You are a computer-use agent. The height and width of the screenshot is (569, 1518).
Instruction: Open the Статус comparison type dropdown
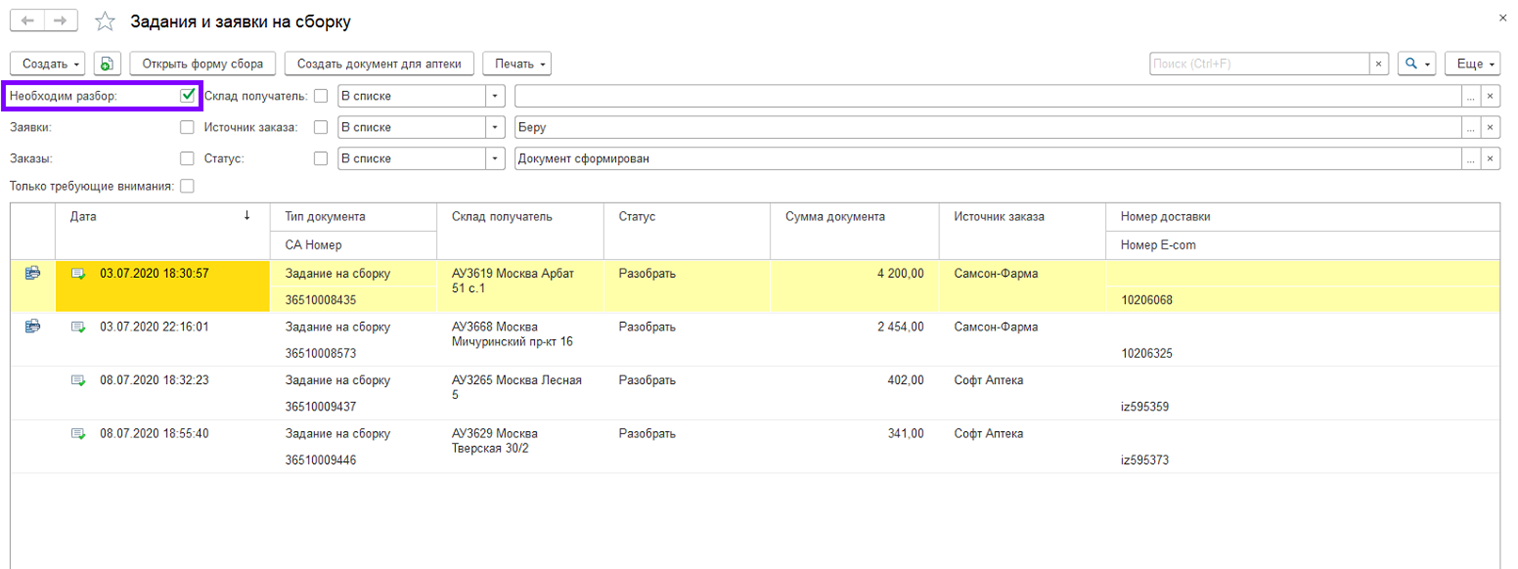495,159
